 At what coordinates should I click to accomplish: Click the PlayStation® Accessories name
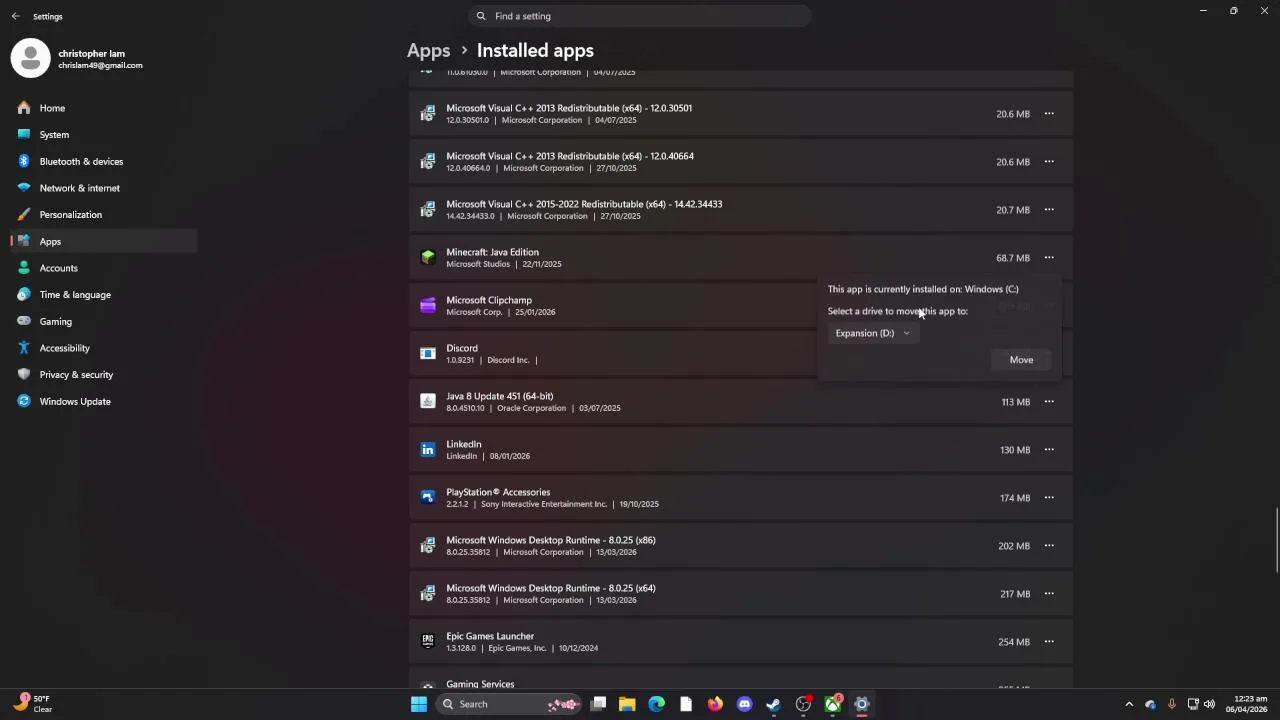pos(498,492)
